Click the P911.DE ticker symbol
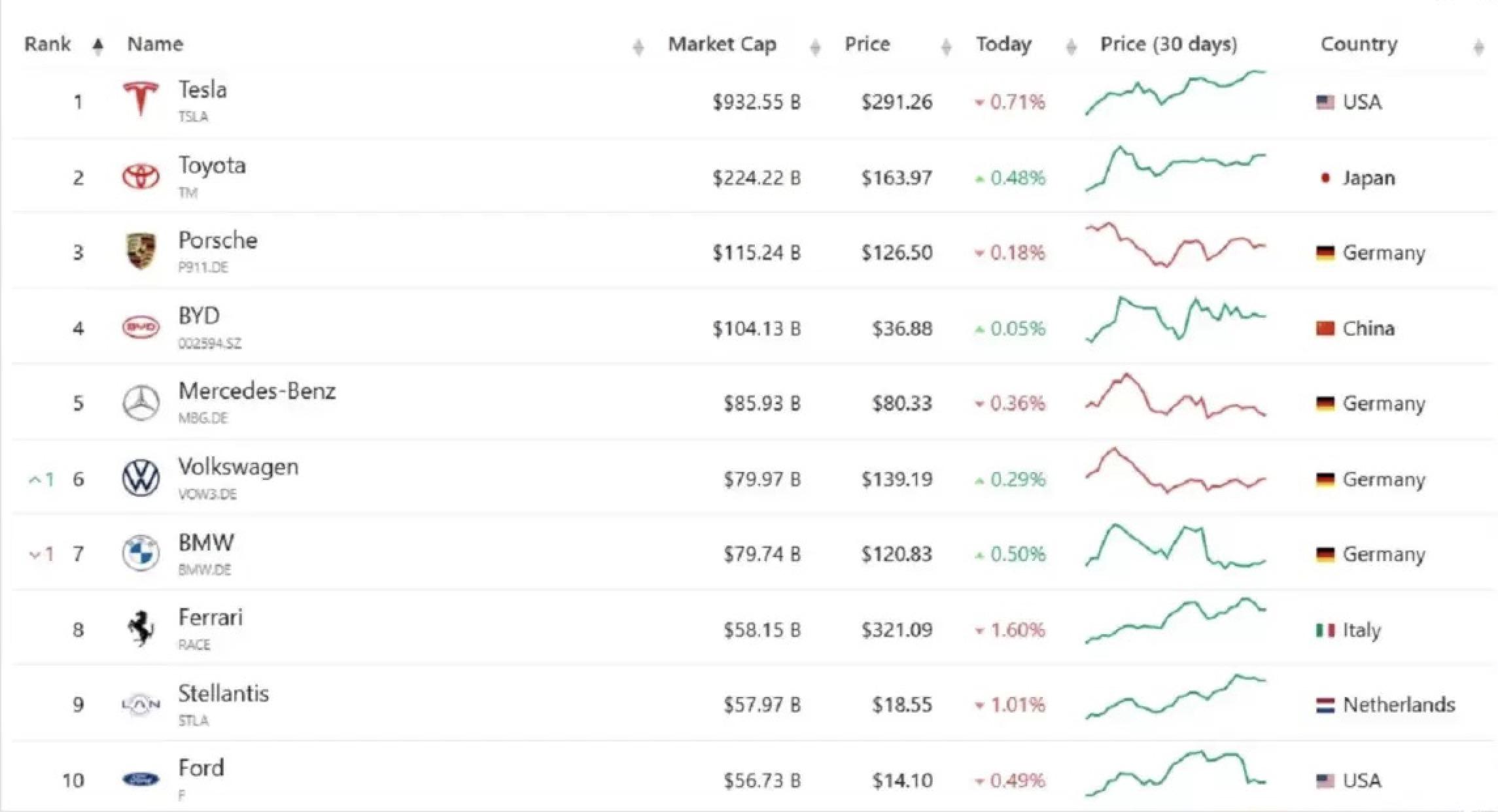This screenshot has width=1498, height=812. (203, 267)
